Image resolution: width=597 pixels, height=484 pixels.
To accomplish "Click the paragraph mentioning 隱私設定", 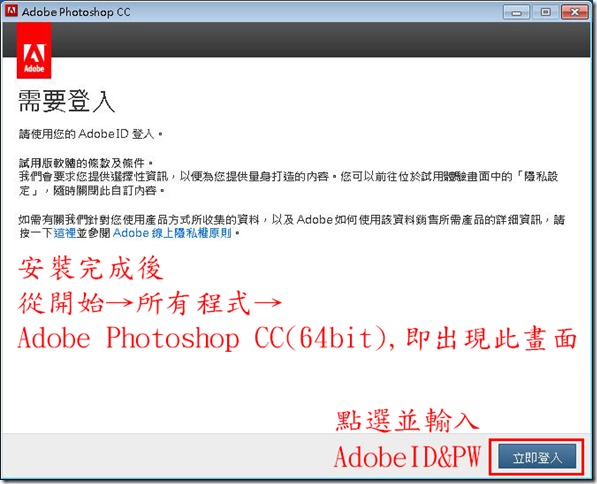I will [x=288, y=183].
